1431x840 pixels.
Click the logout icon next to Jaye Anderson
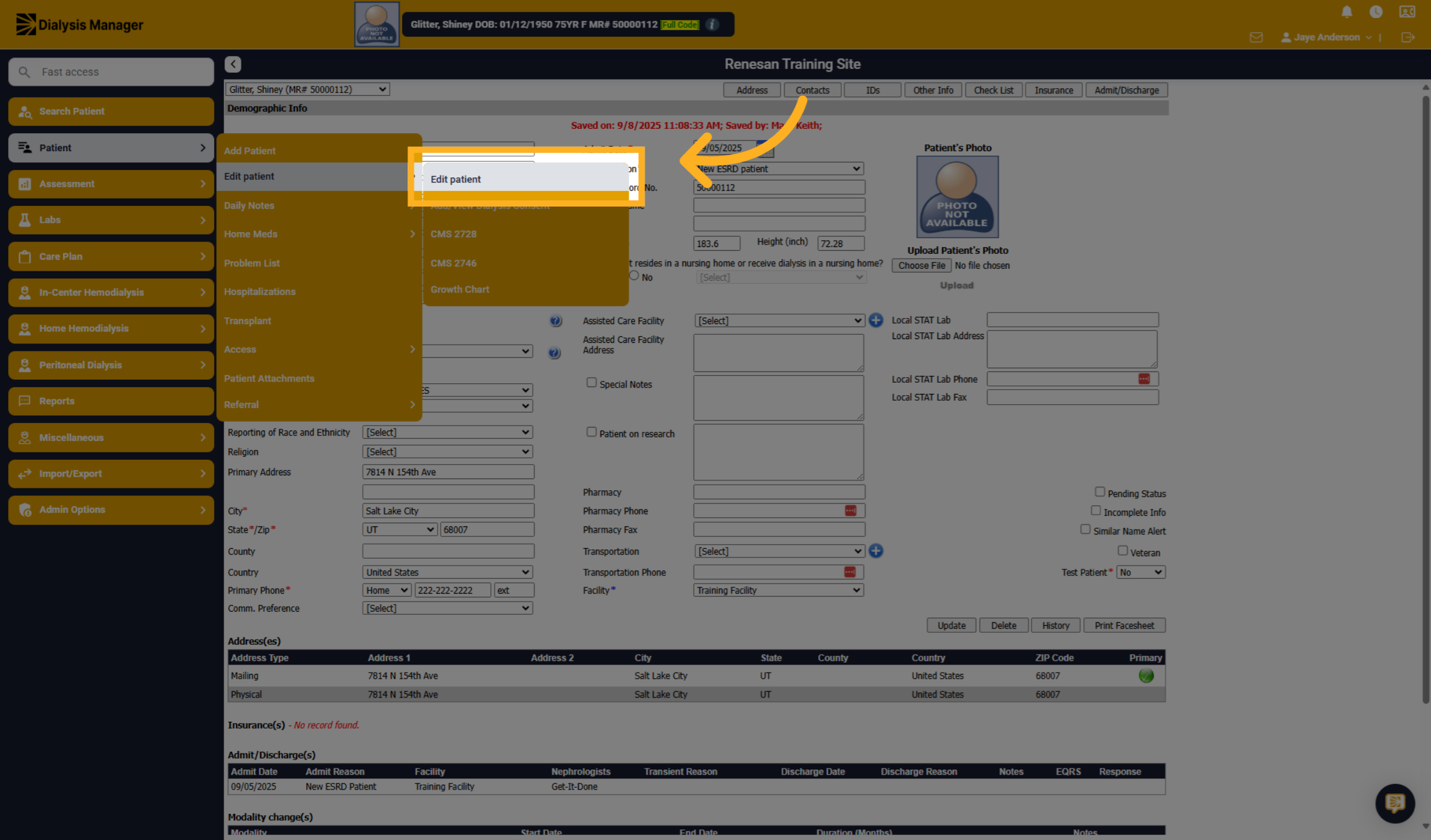[x=1407, y=37]
